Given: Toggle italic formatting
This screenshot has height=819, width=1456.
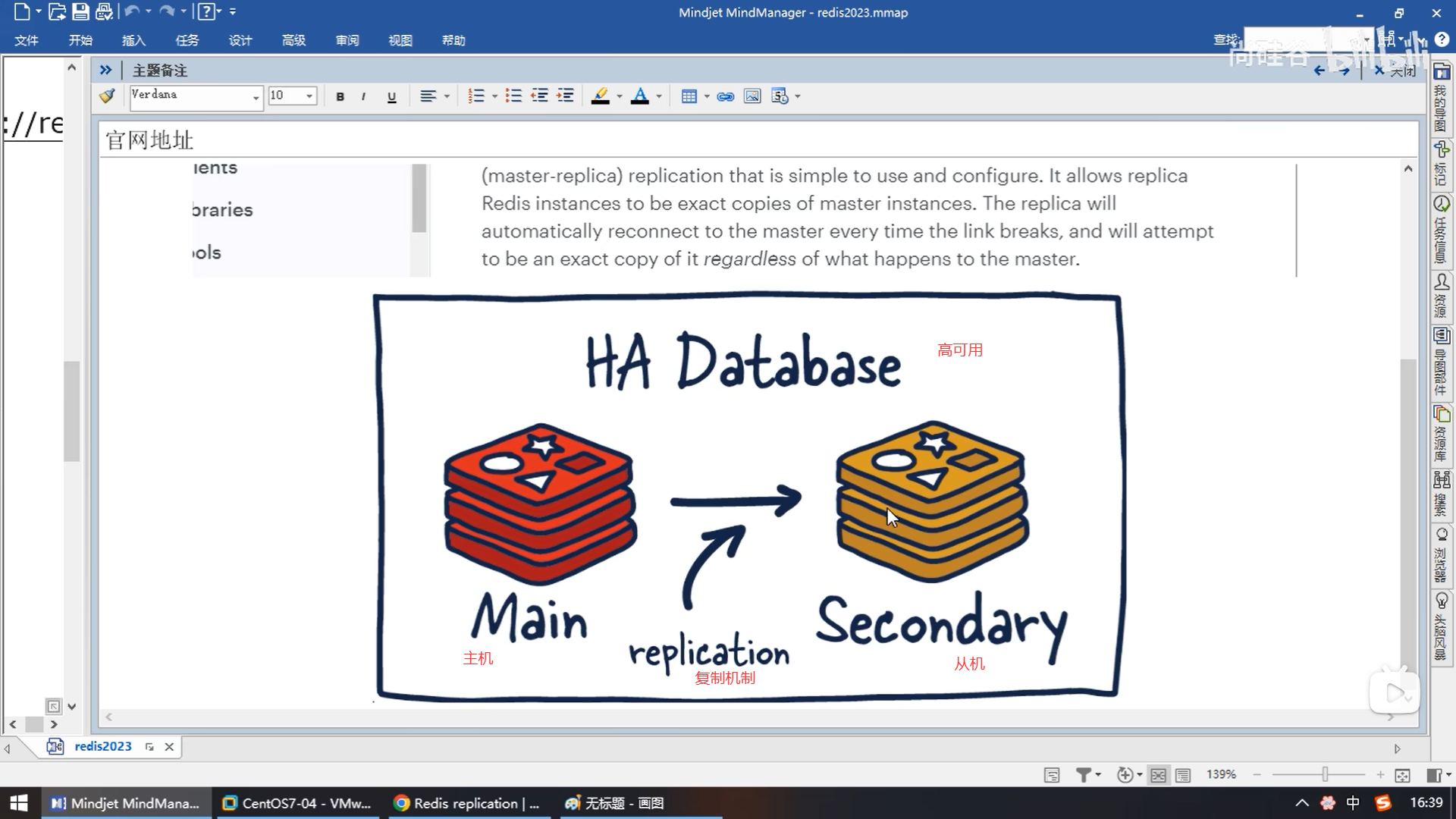Looking at the screenshot, I should click(x=364, y=96).
